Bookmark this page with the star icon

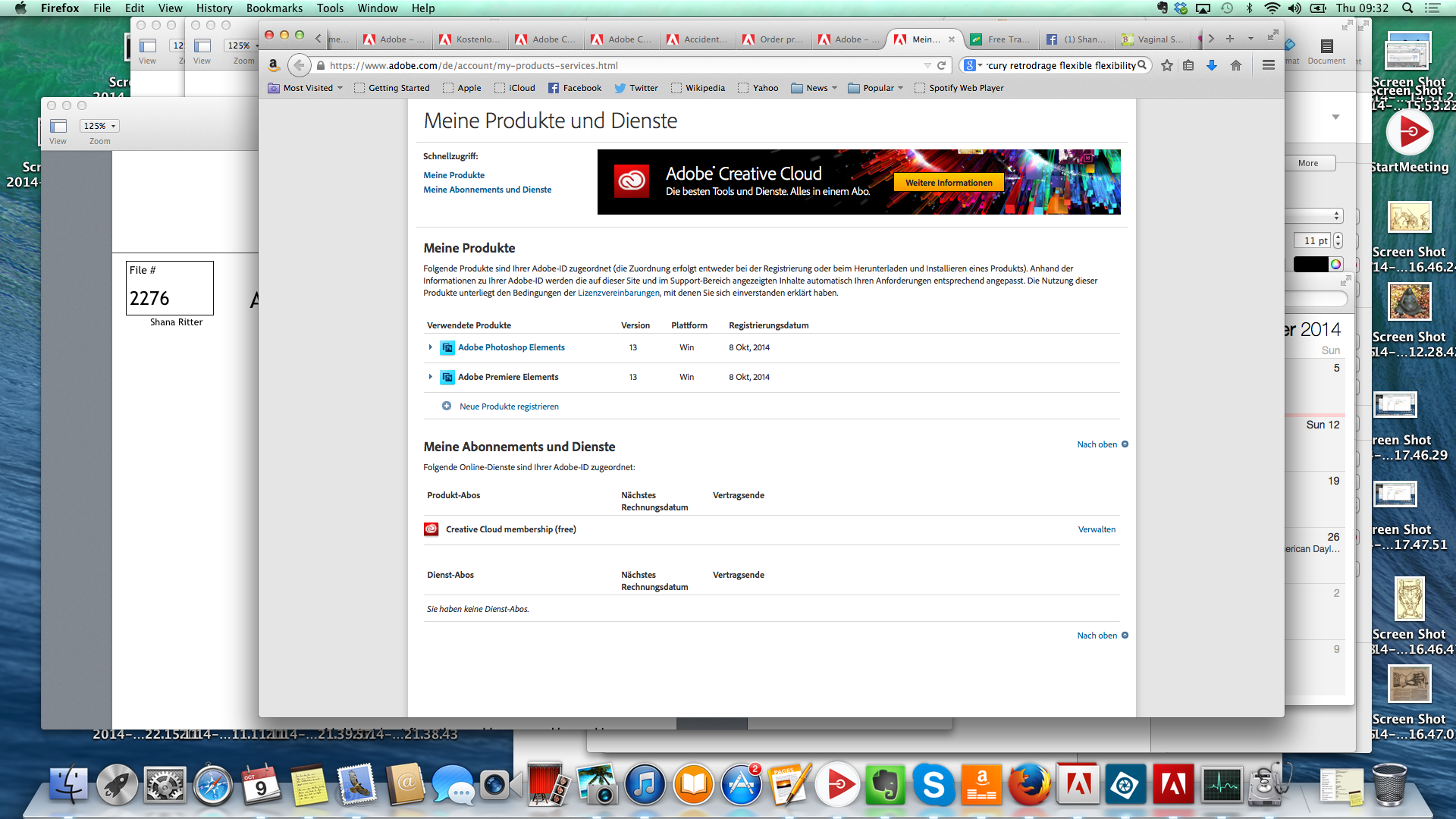click(1167, 65)
